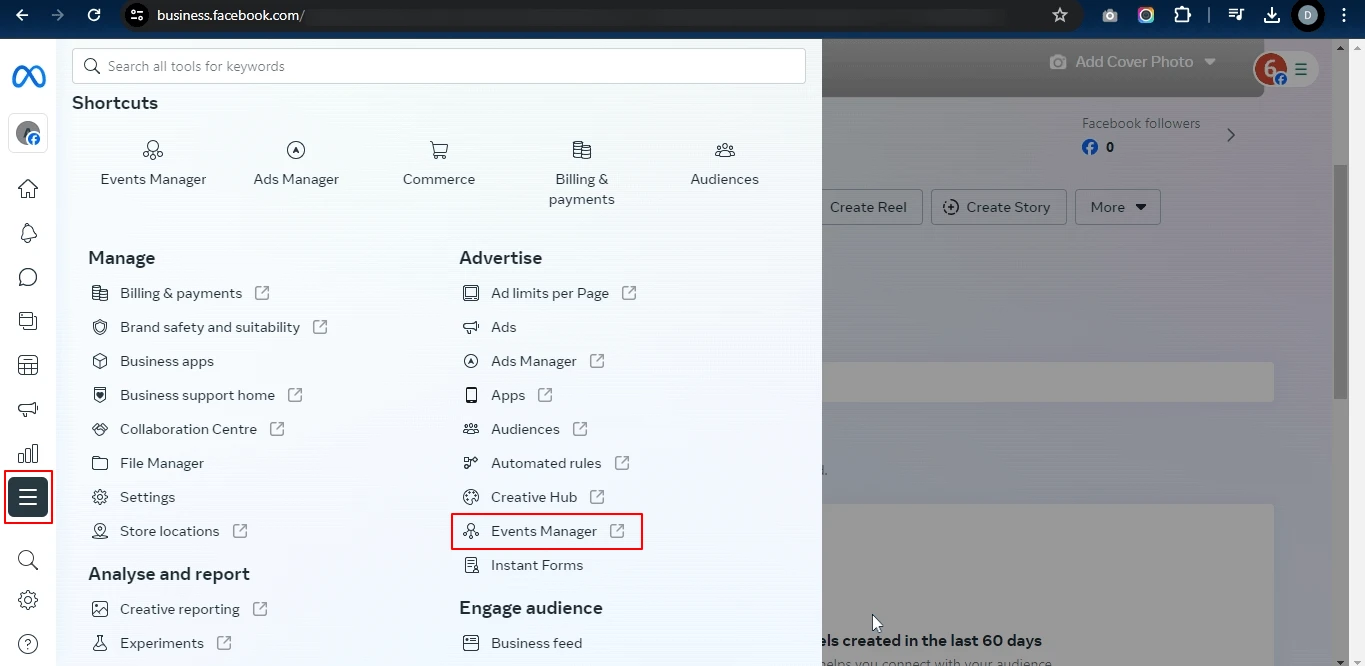
Task: Open the Help question mark icon
Action: click(x=28, y=644)
